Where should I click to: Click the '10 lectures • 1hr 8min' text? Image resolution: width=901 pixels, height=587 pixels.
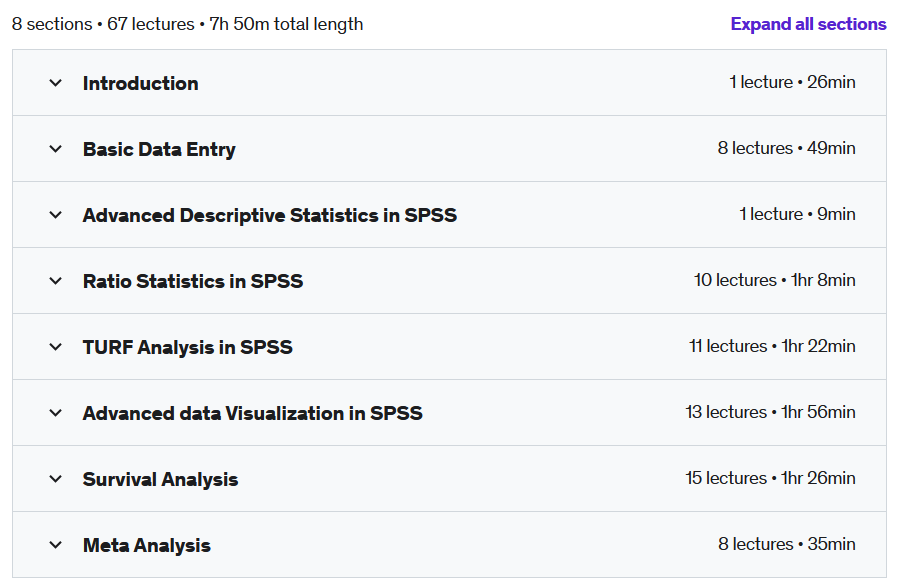[x=775, y=280]
